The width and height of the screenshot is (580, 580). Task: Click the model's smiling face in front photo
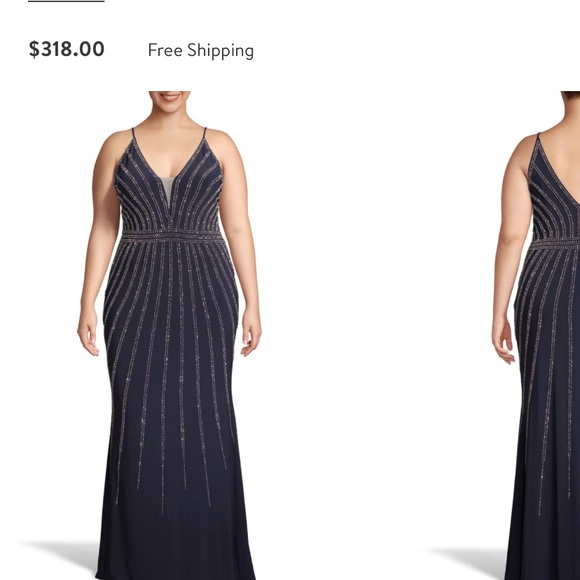[170, 101]
